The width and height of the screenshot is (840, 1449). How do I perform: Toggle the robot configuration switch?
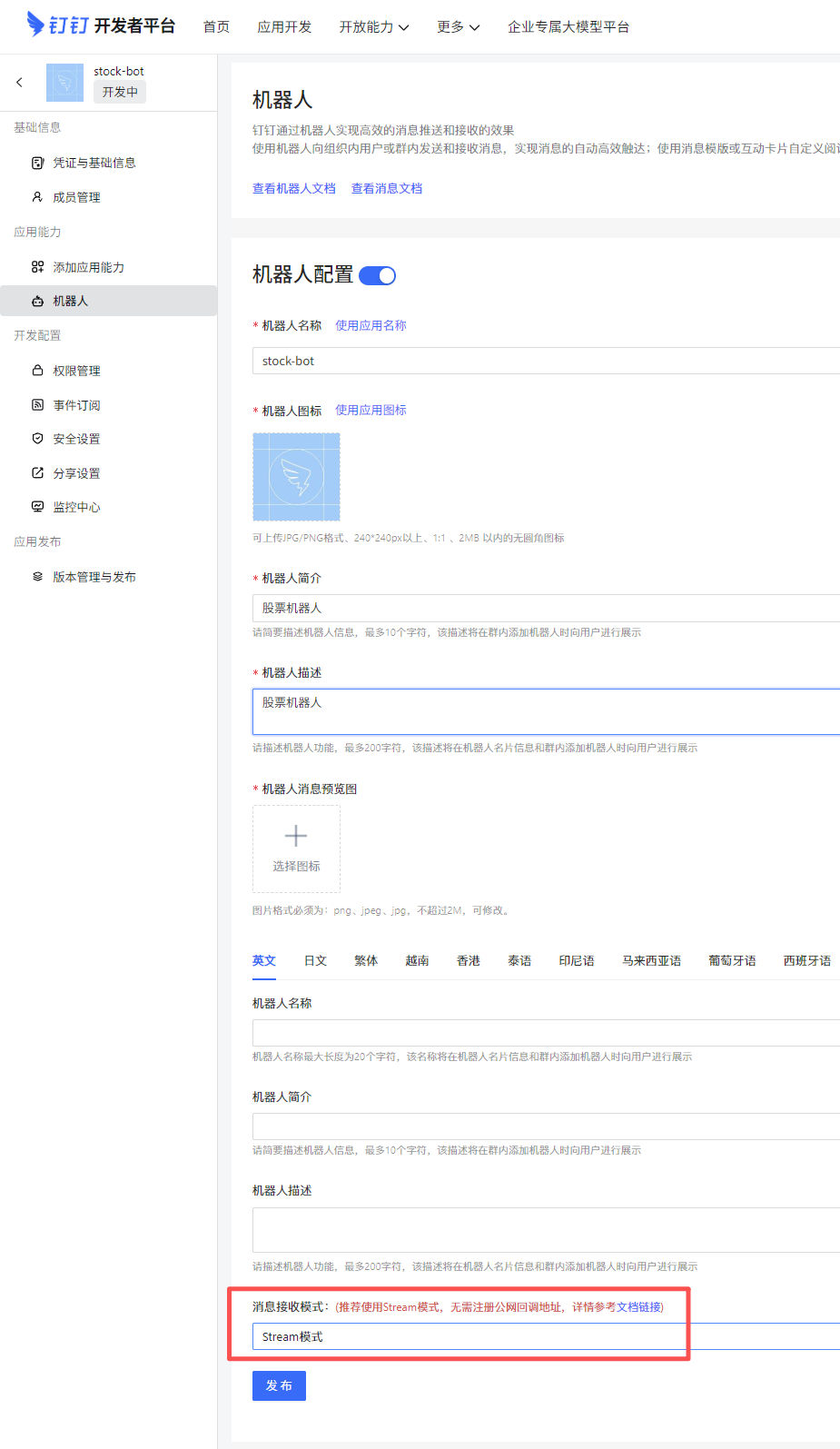pyautogui.click(x=378, y=275)
